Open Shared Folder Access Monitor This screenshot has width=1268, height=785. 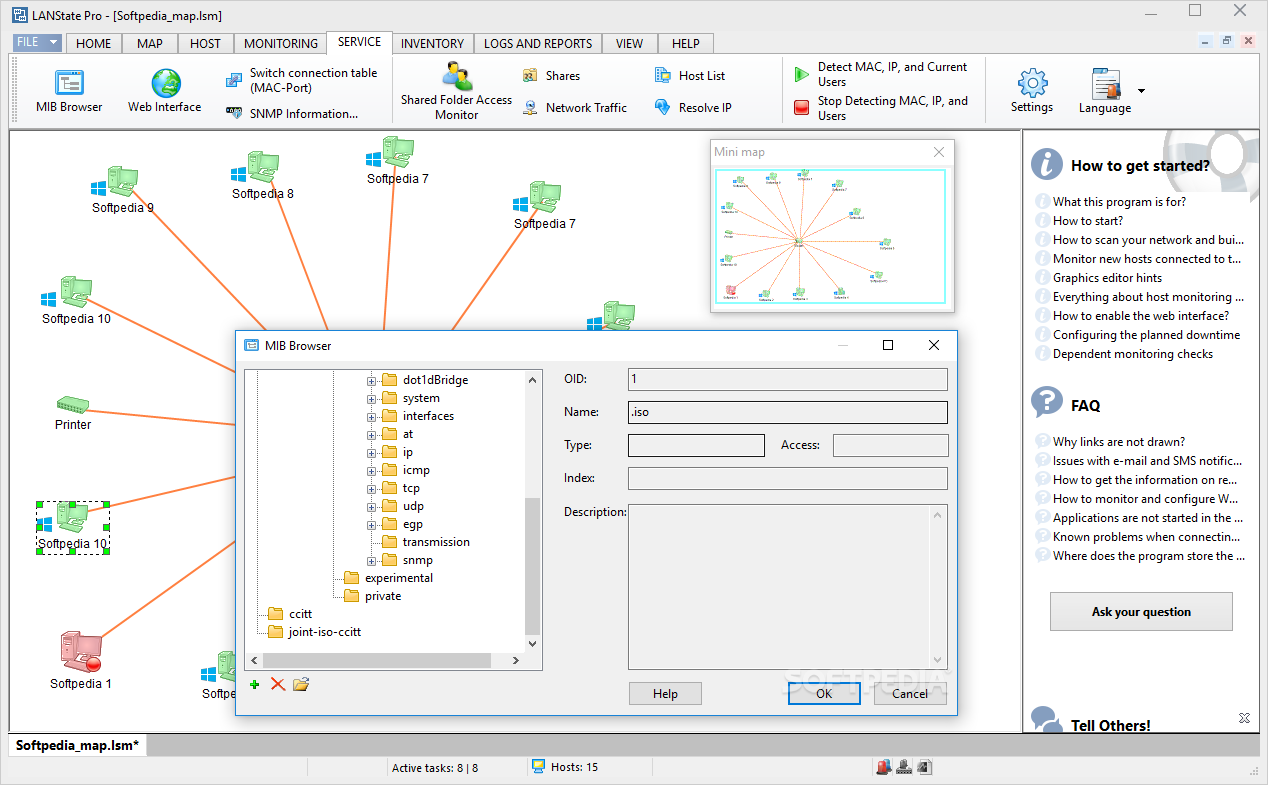(456, 91)
